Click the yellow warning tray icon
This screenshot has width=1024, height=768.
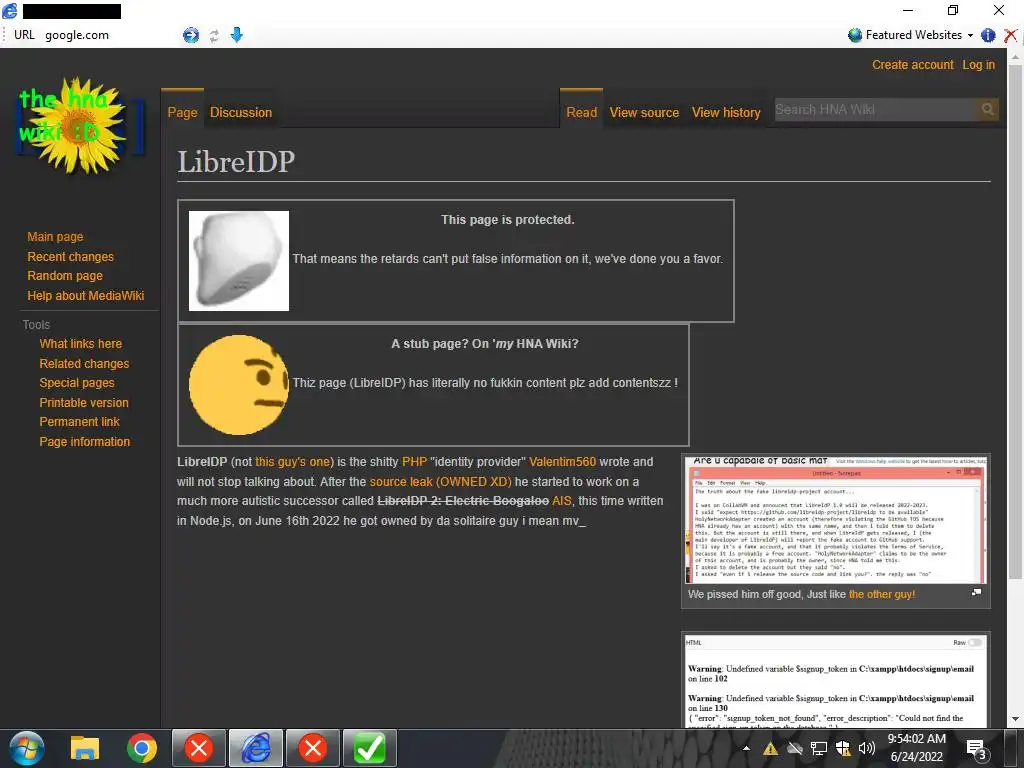(x=771, y=749)
